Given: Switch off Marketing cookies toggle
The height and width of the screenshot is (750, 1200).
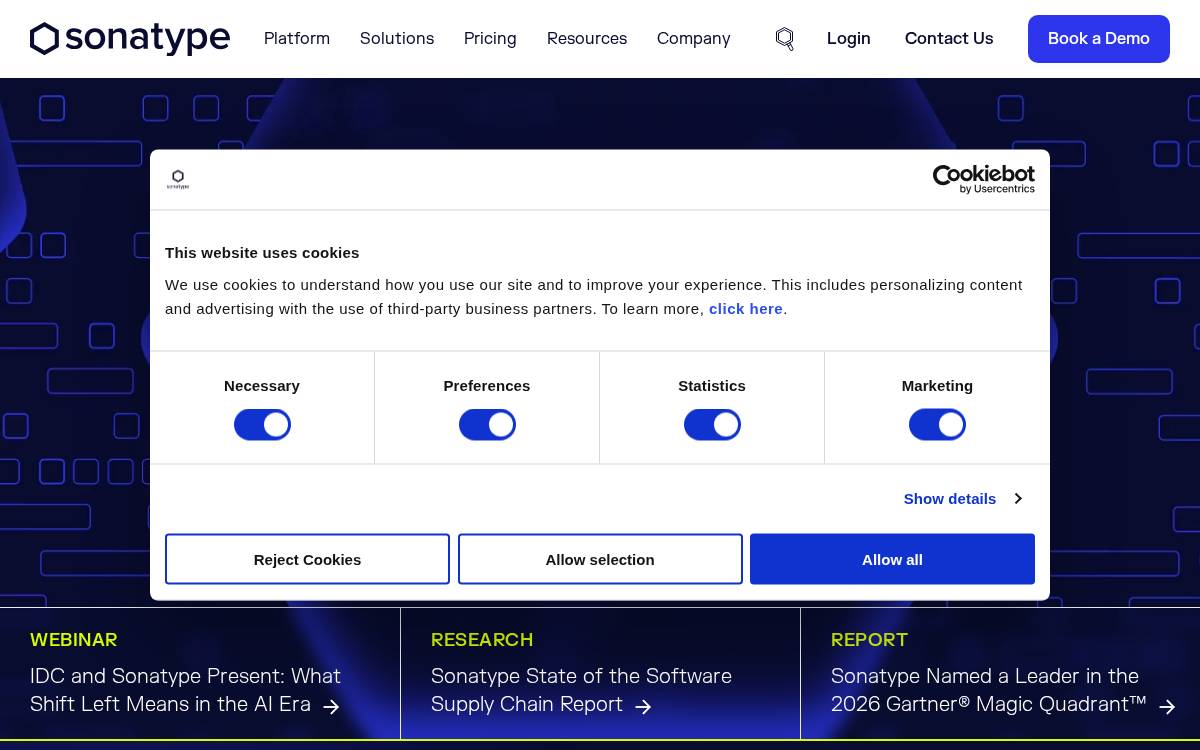Looking at the screenshot, I should tap(937, 425).
